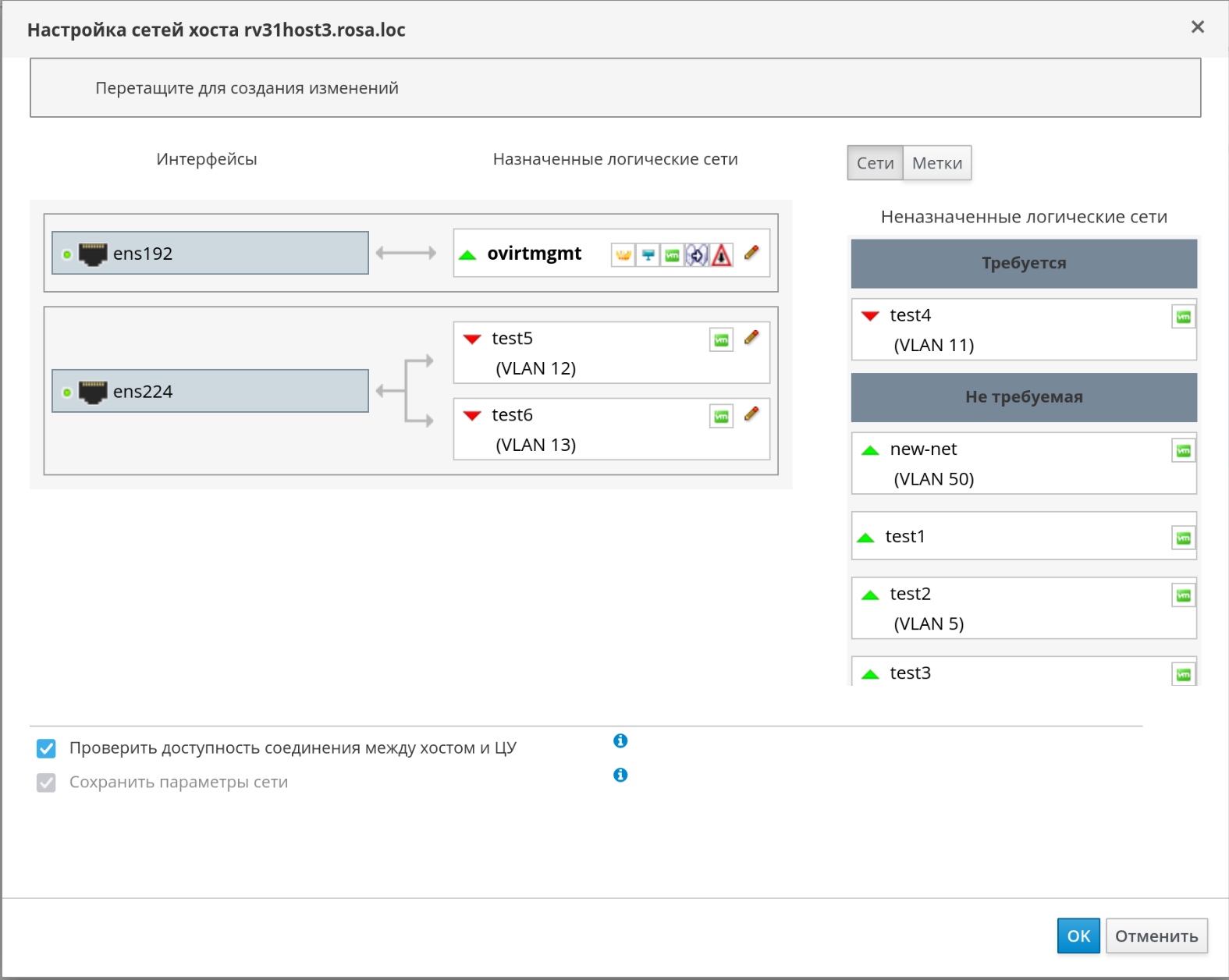Image resolution: width=1229 pixels, height=980 pixels.
Task: Toggle the save network parameters checkbox
Action: click(47, 783)
